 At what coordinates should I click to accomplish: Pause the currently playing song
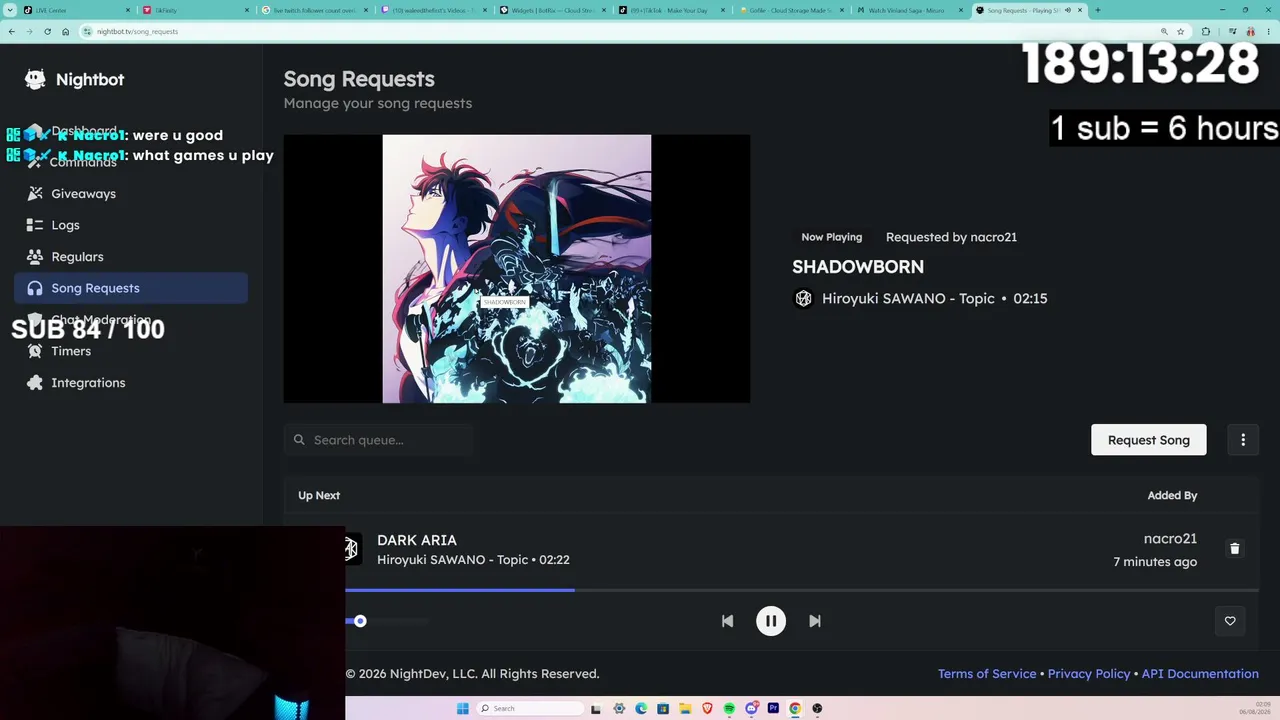coord(771,621)
